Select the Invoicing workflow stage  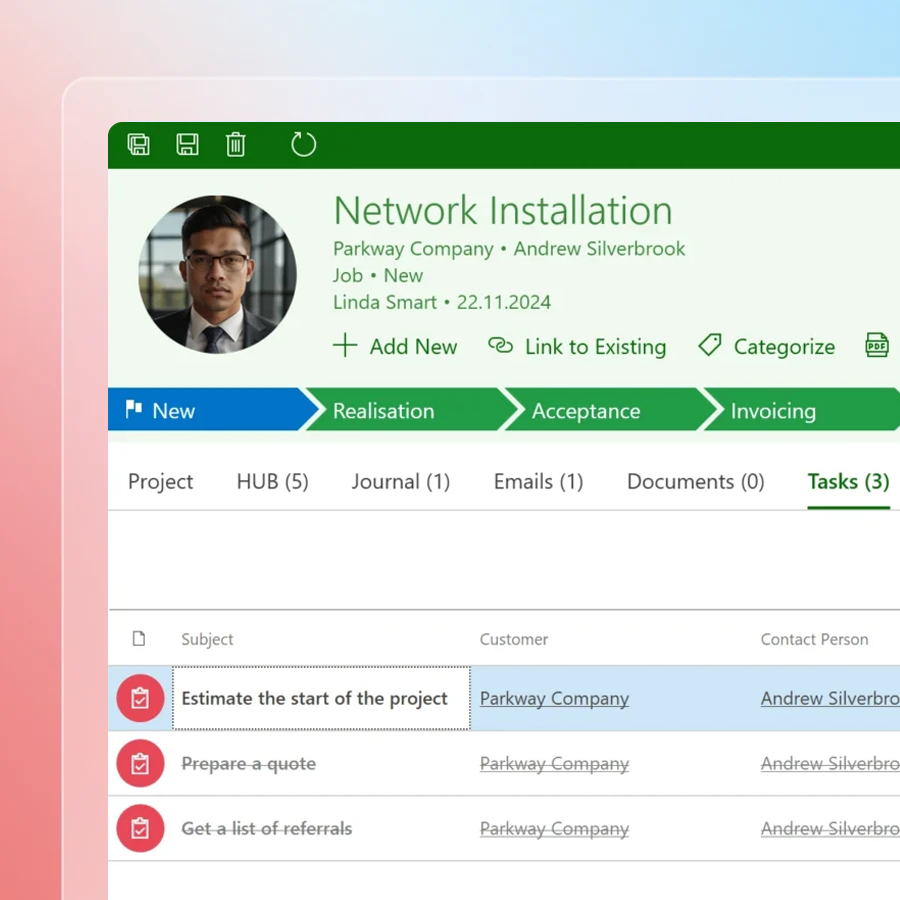(x=802, y=409)
